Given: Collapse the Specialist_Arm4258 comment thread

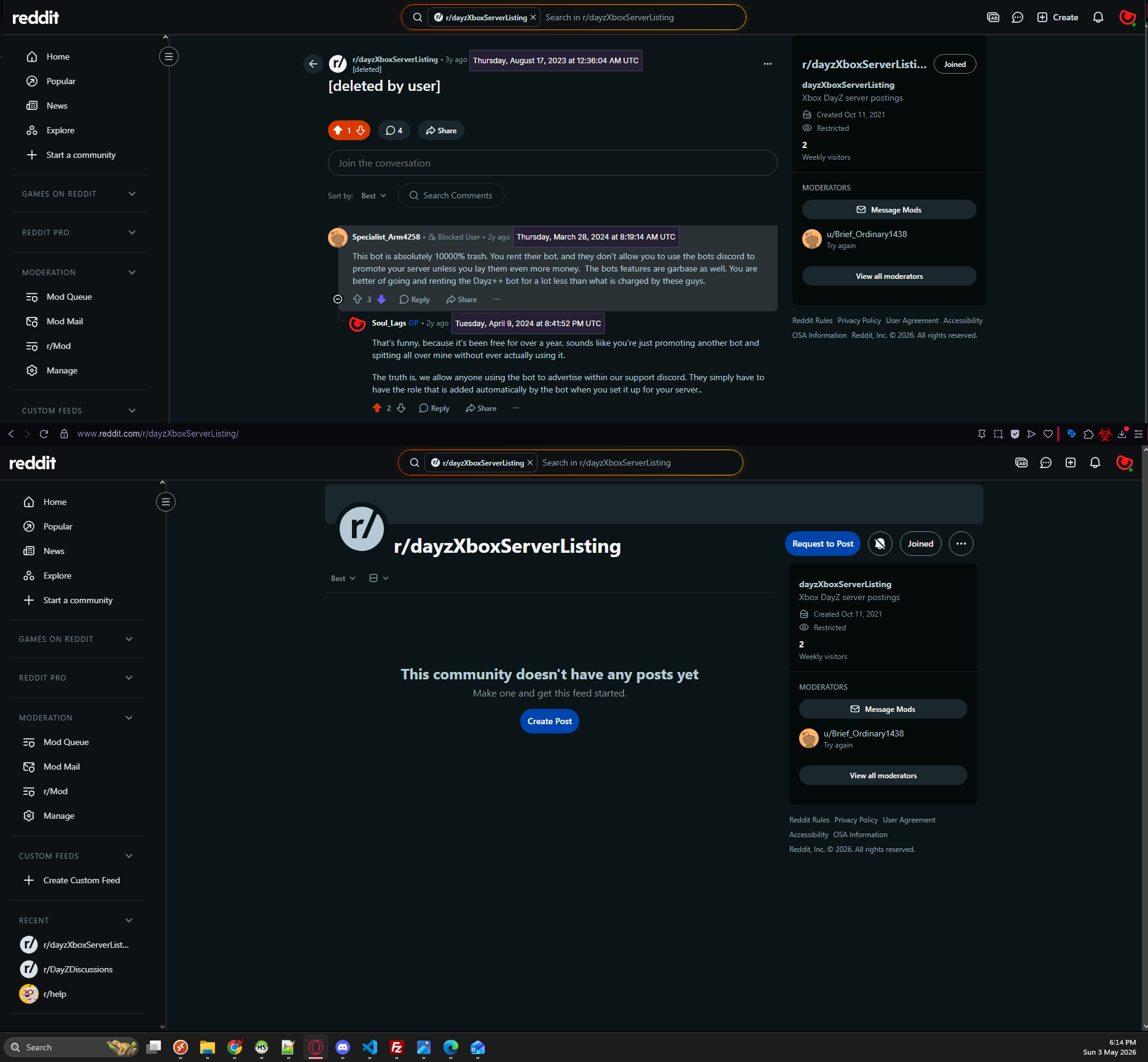Looking at the screenshot, I should click(338, 299).
